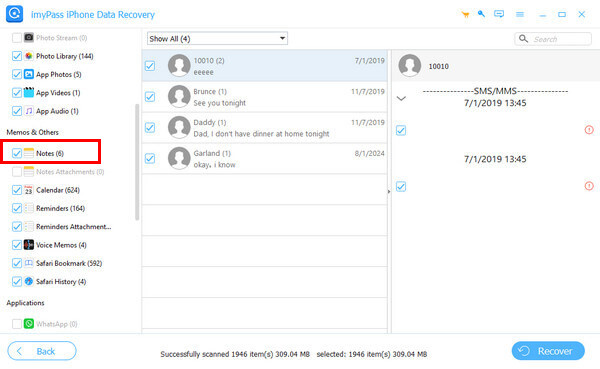The height and width of the screenshot is (369, 600).
Task: Click the App Audio music note icon
Action: (x=29, y=111)
